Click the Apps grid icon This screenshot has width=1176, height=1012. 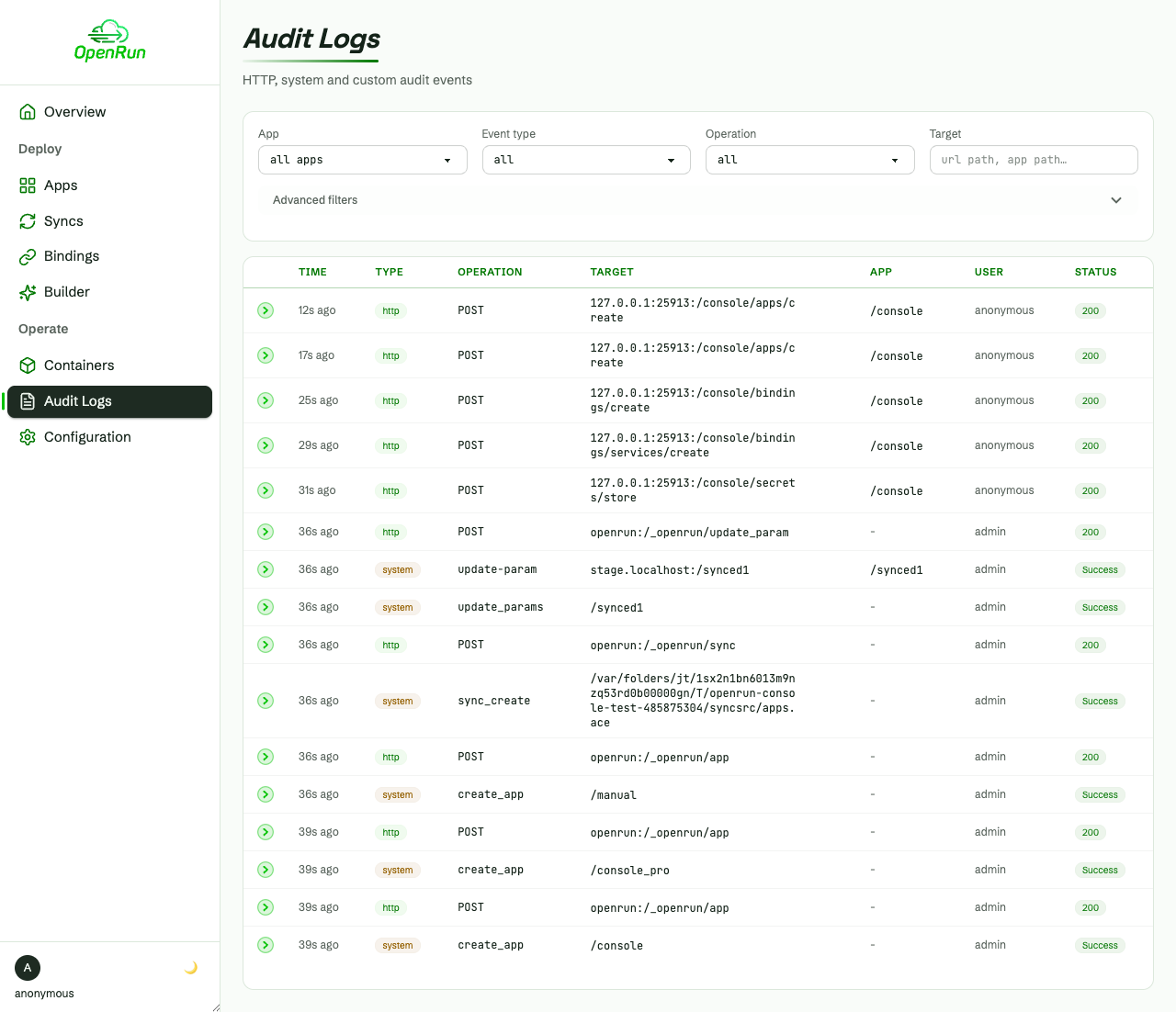pyautogui.click(x=28, y=186)
